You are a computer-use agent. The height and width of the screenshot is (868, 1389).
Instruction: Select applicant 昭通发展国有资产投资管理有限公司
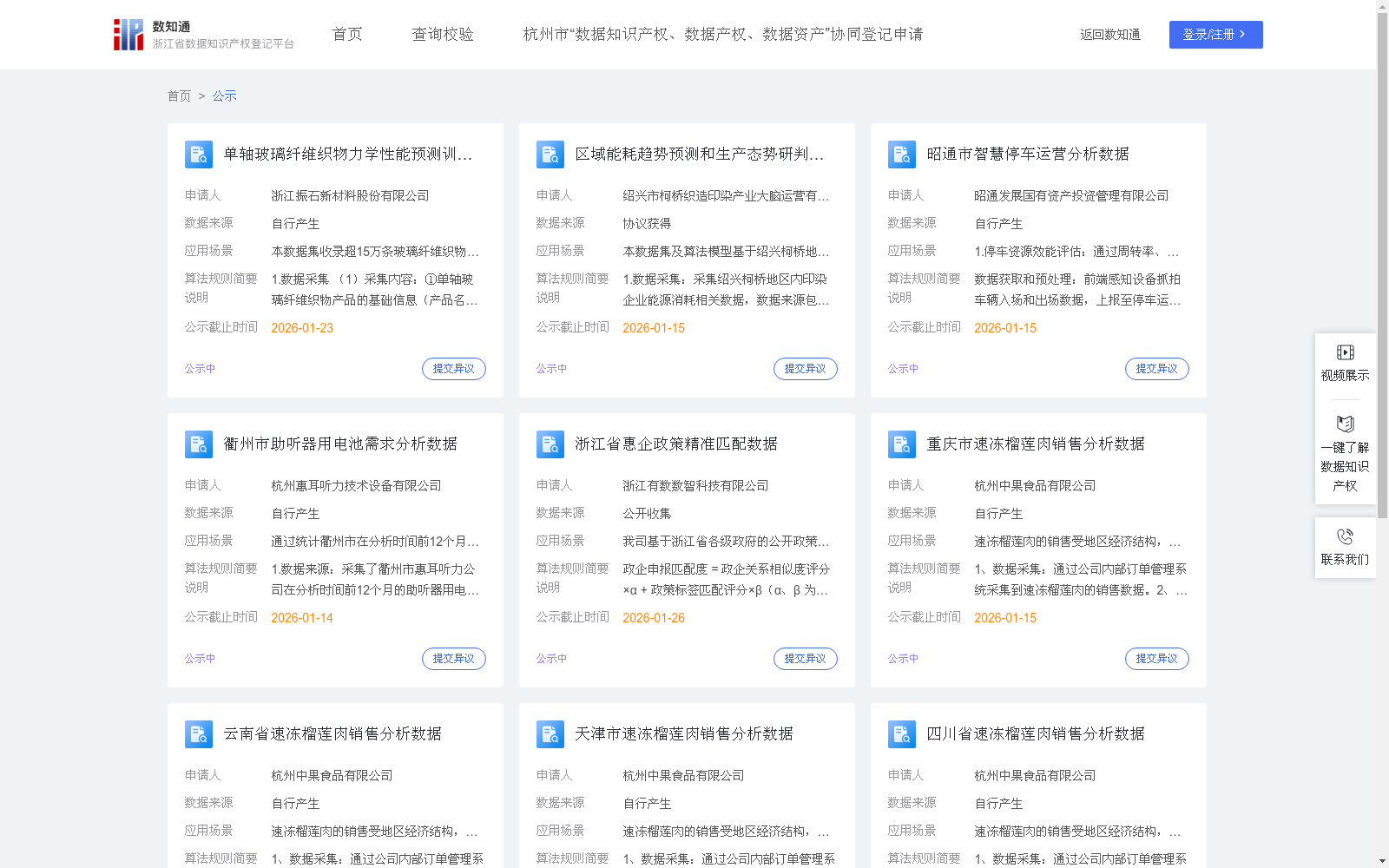pyautogui.click(x=1071, y=196)
